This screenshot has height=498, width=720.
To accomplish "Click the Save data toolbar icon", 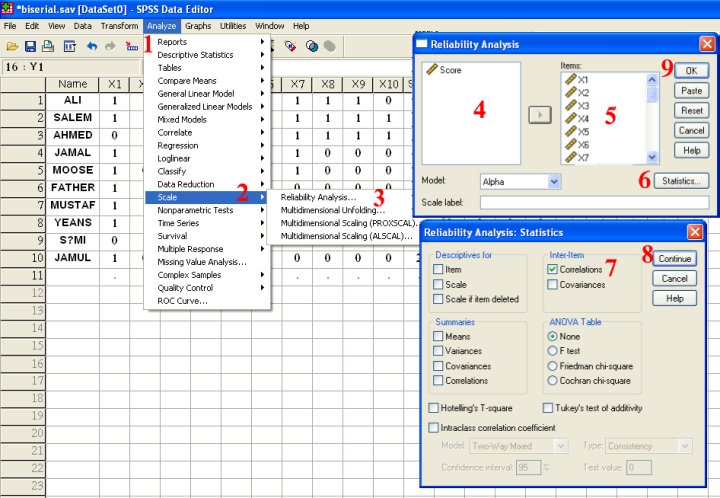I will 31,46.
